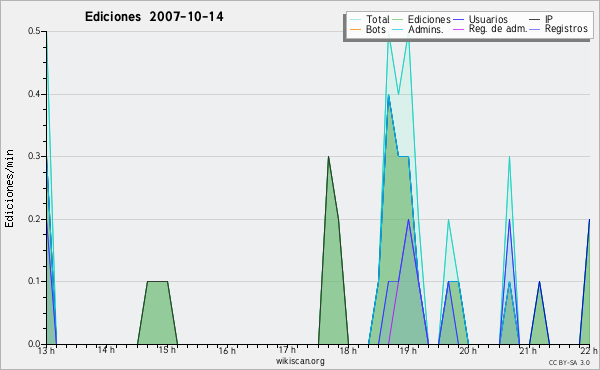Viewport: 600px width, 370px height.
Task: Click the 0.2 Usuarios peak at 19 h
Action: point(409,220)
